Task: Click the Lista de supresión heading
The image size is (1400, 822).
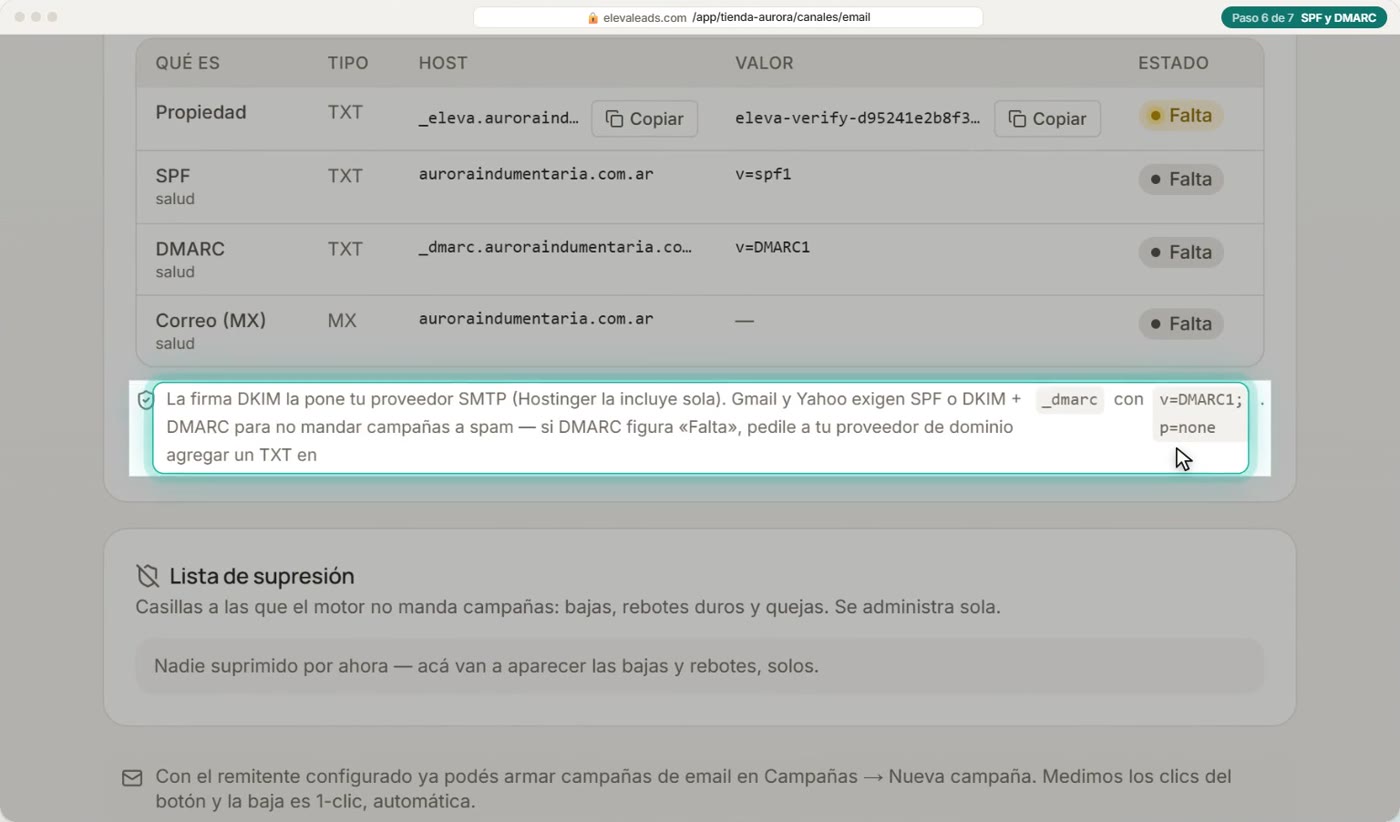Action: tap(262, 576)
